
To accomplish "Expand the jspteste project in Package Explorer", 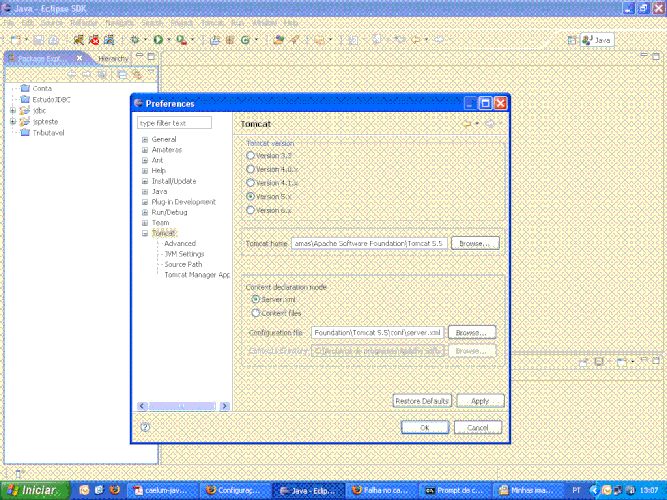I will [13, 122].
